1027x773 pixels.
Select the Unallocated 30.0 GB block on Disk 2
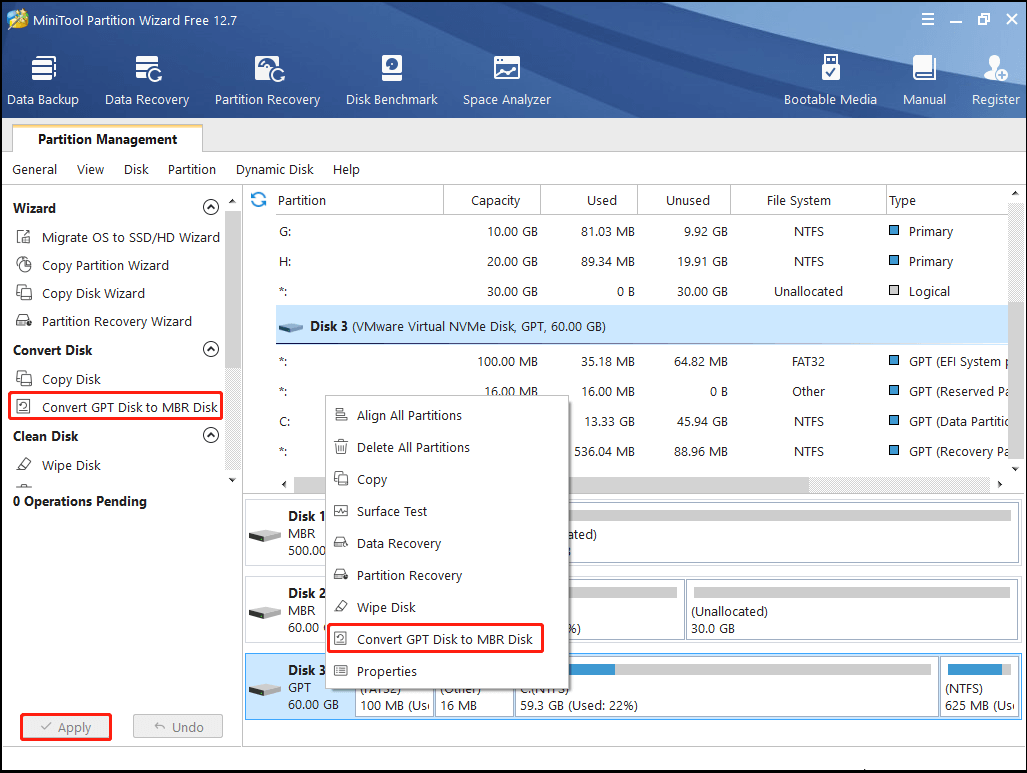[x=851, y=610]
